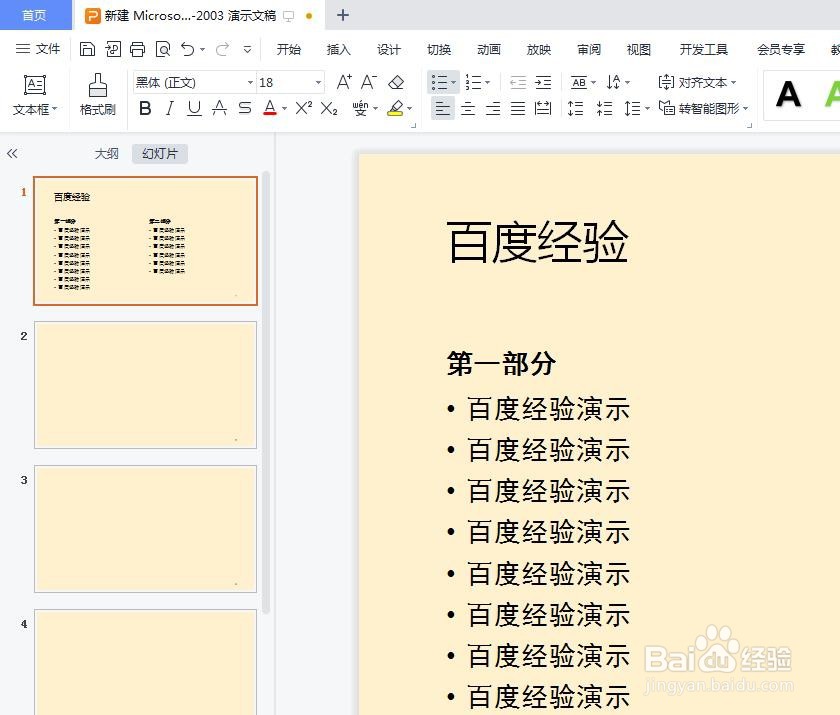The width and height of the screenshot is (840, 715).
Task: Open the 审阅 ribbon tab
Action: point(589,49)
